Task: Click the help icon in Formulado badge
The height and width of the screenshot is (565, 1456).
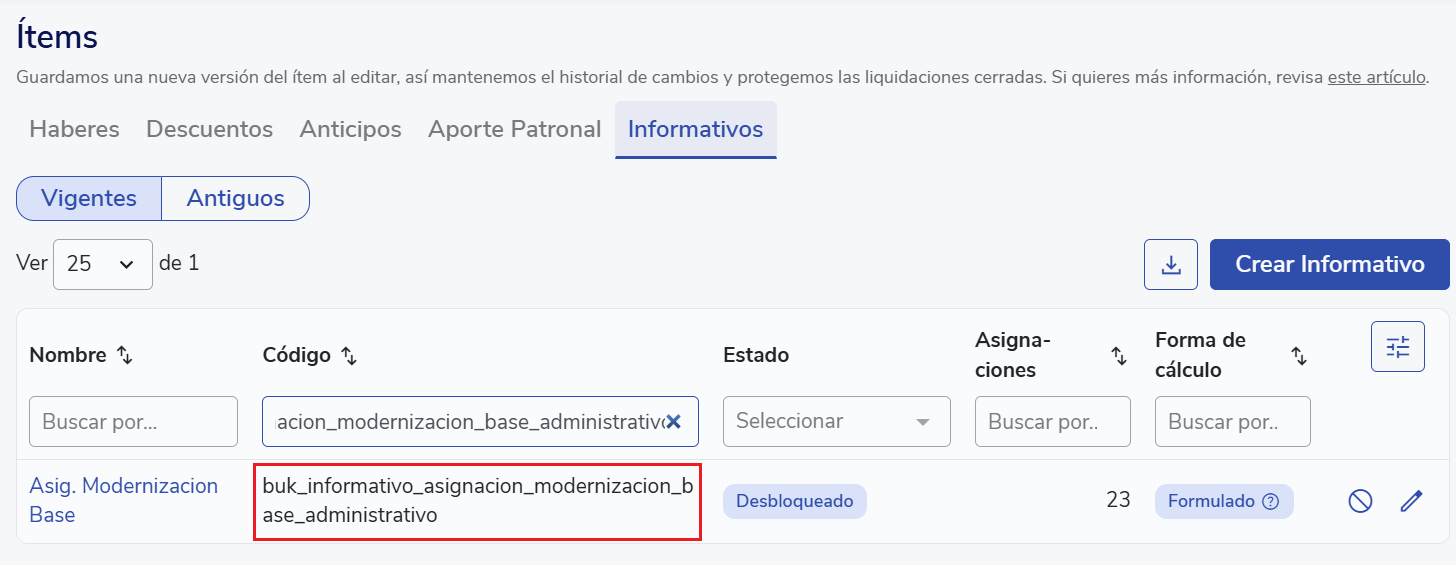Action: 1271,502
